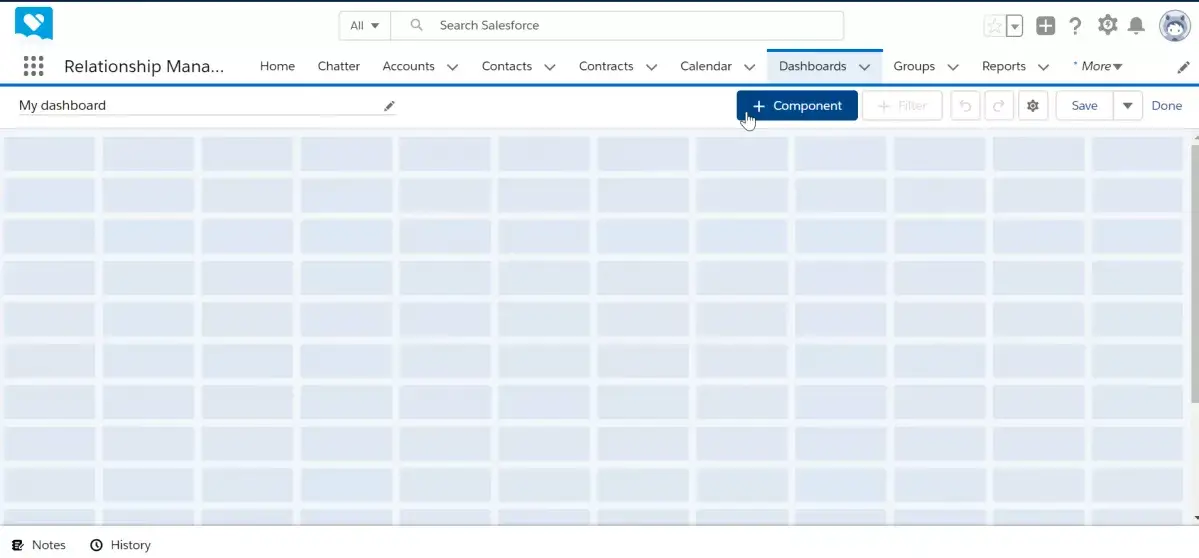Open the History utility item
Image resolution: width=1199 pixels, height=558 pixels.
pyautogui.click(x=121, y=545)
